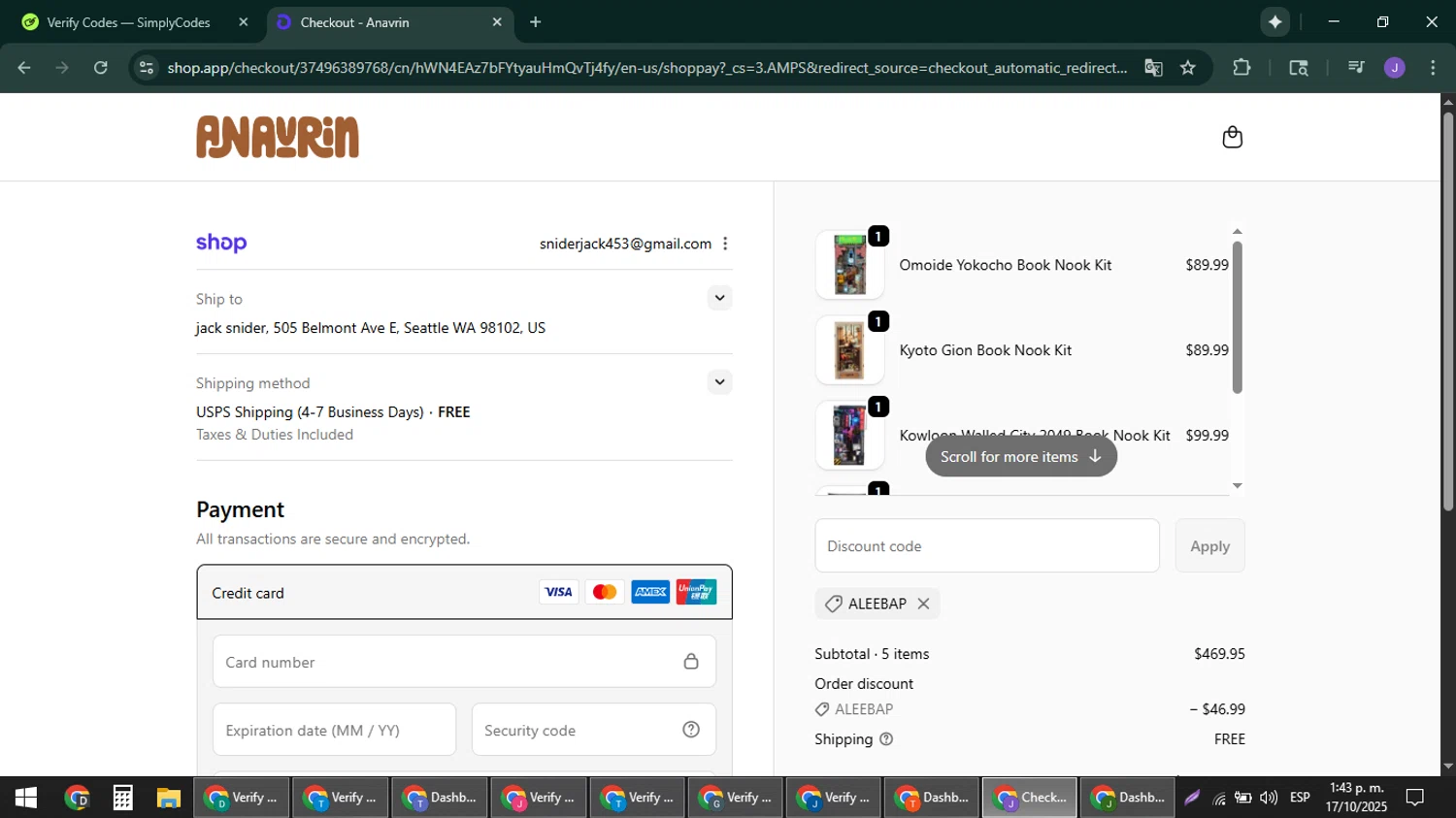Click the ALEEBAP discount tag icon
Screen dimensions: 1456x818
tap(833, 604)
